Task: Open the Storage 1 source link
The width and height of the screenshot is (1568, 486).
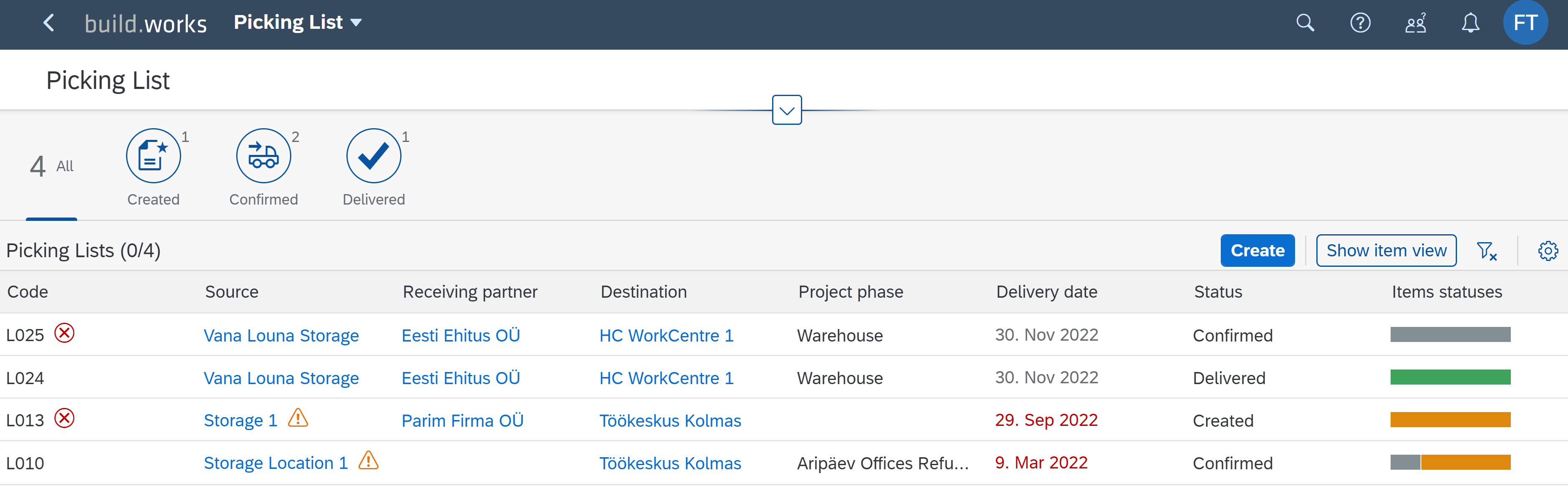Action: point(240,421)
